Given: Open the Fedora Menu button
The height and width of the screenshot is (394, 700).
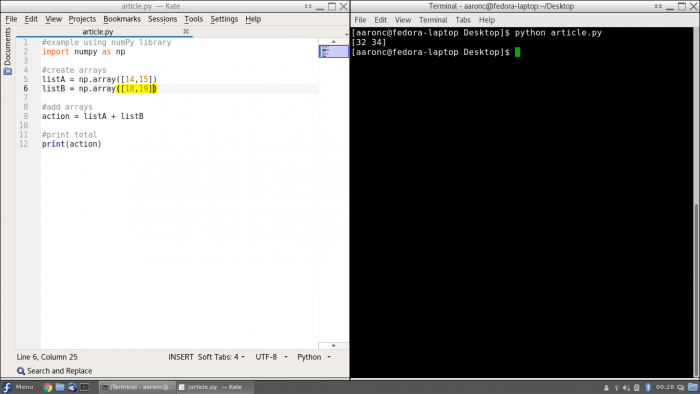Looking at the screenshot, I should pos(18,387).
